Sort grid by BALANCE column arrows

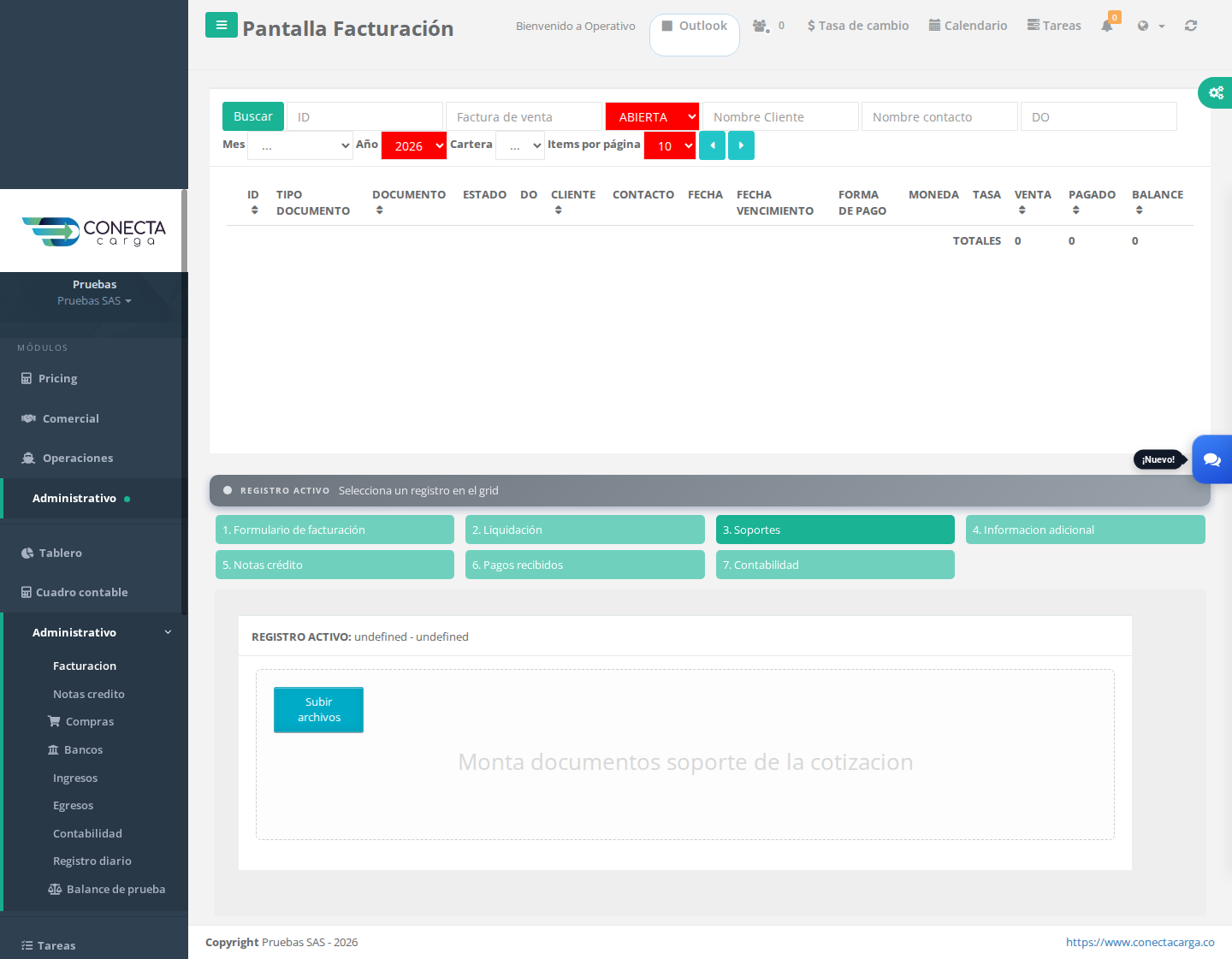click(1139, 210)
